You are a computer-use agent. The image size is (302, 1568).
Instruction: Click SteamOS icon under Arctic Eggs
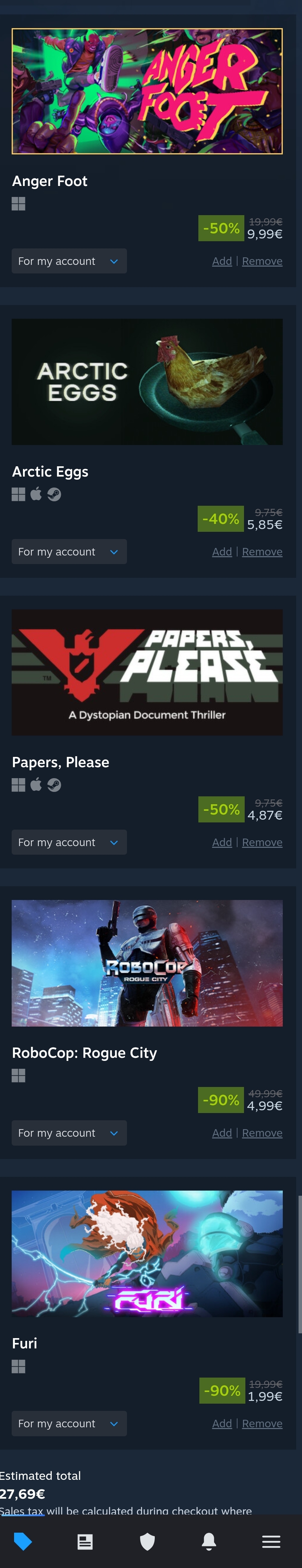pyautogui.click(x=54, y=494)
